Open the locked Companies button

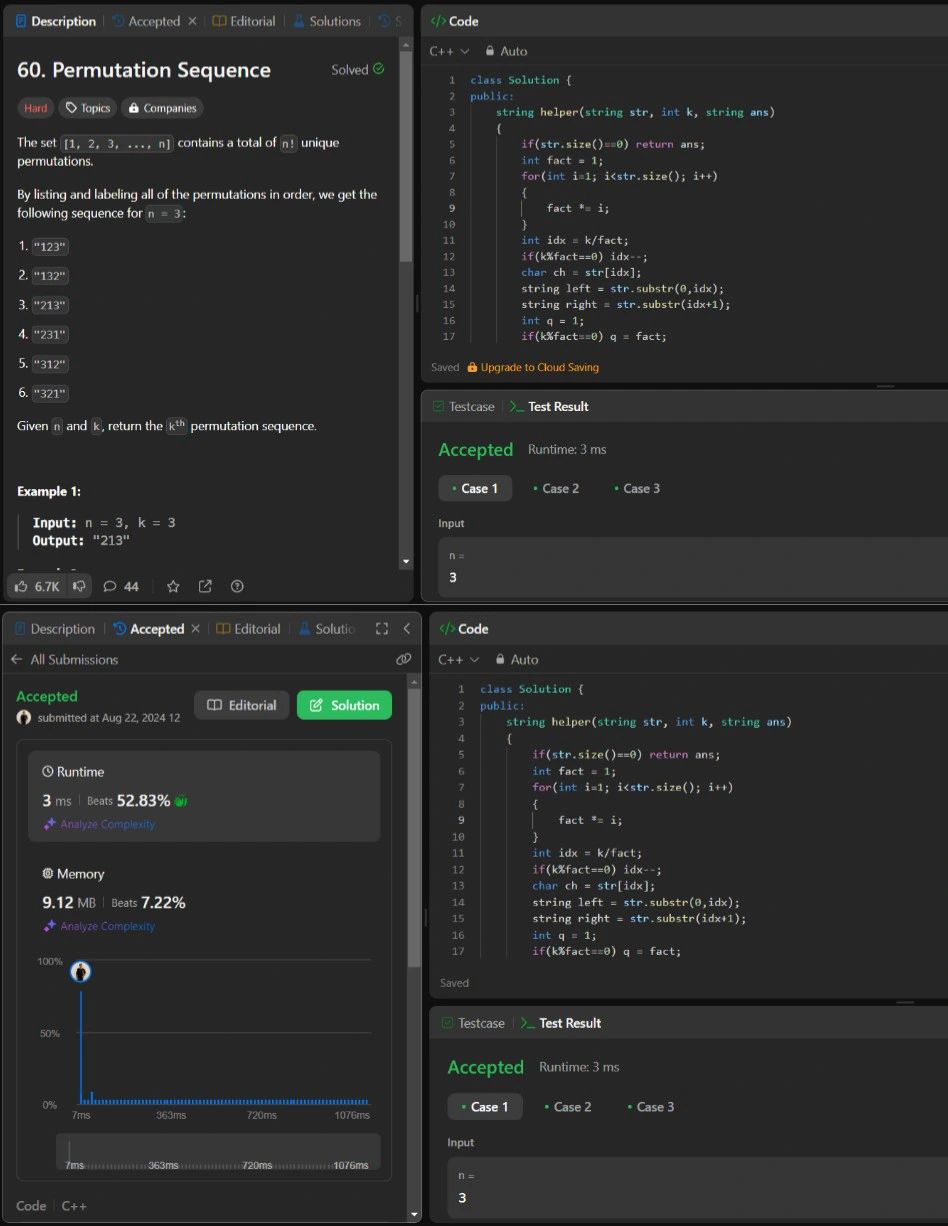point(163,108)
